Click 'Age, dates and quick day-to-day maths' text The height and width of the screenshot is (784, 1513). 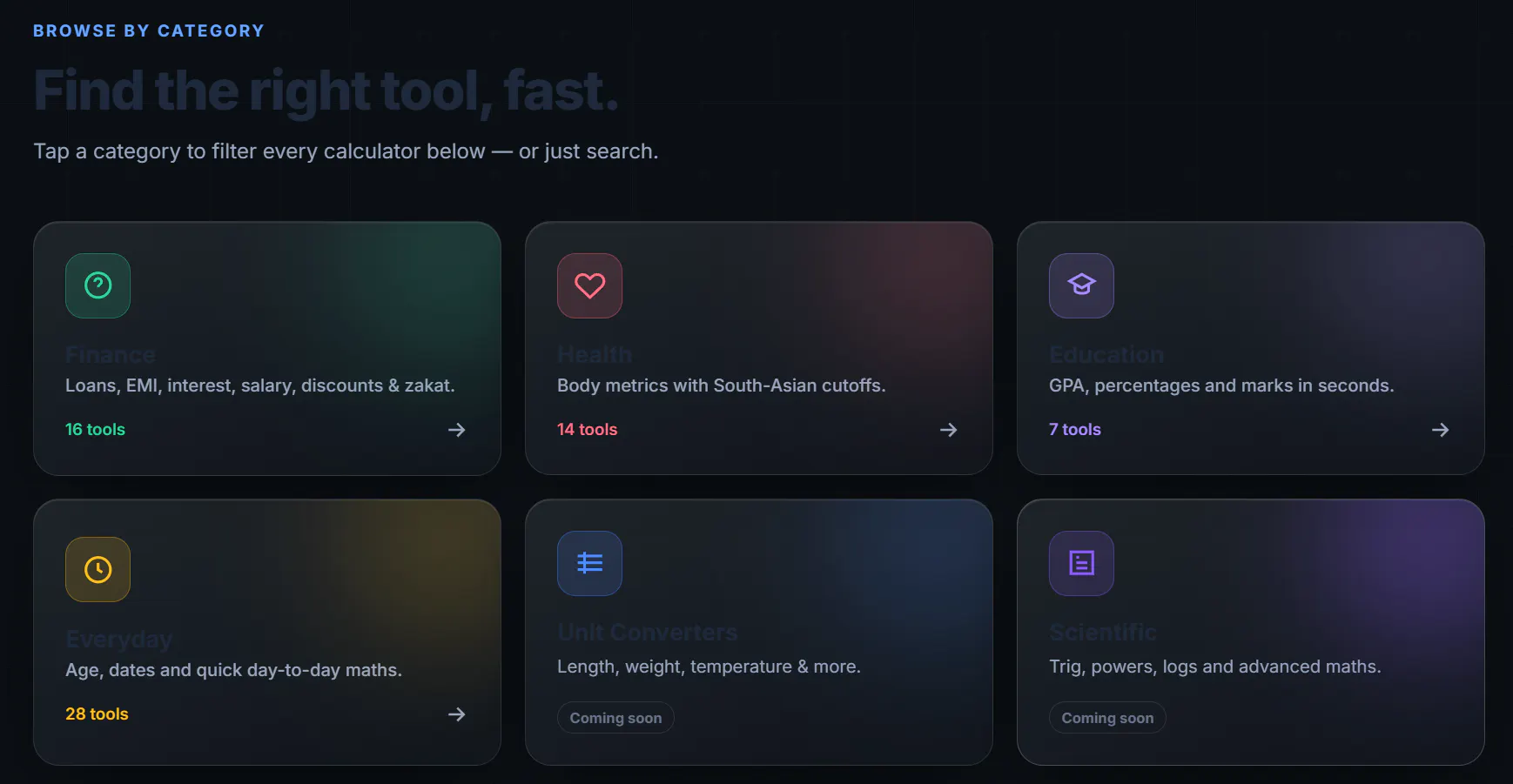pos(233,670)
